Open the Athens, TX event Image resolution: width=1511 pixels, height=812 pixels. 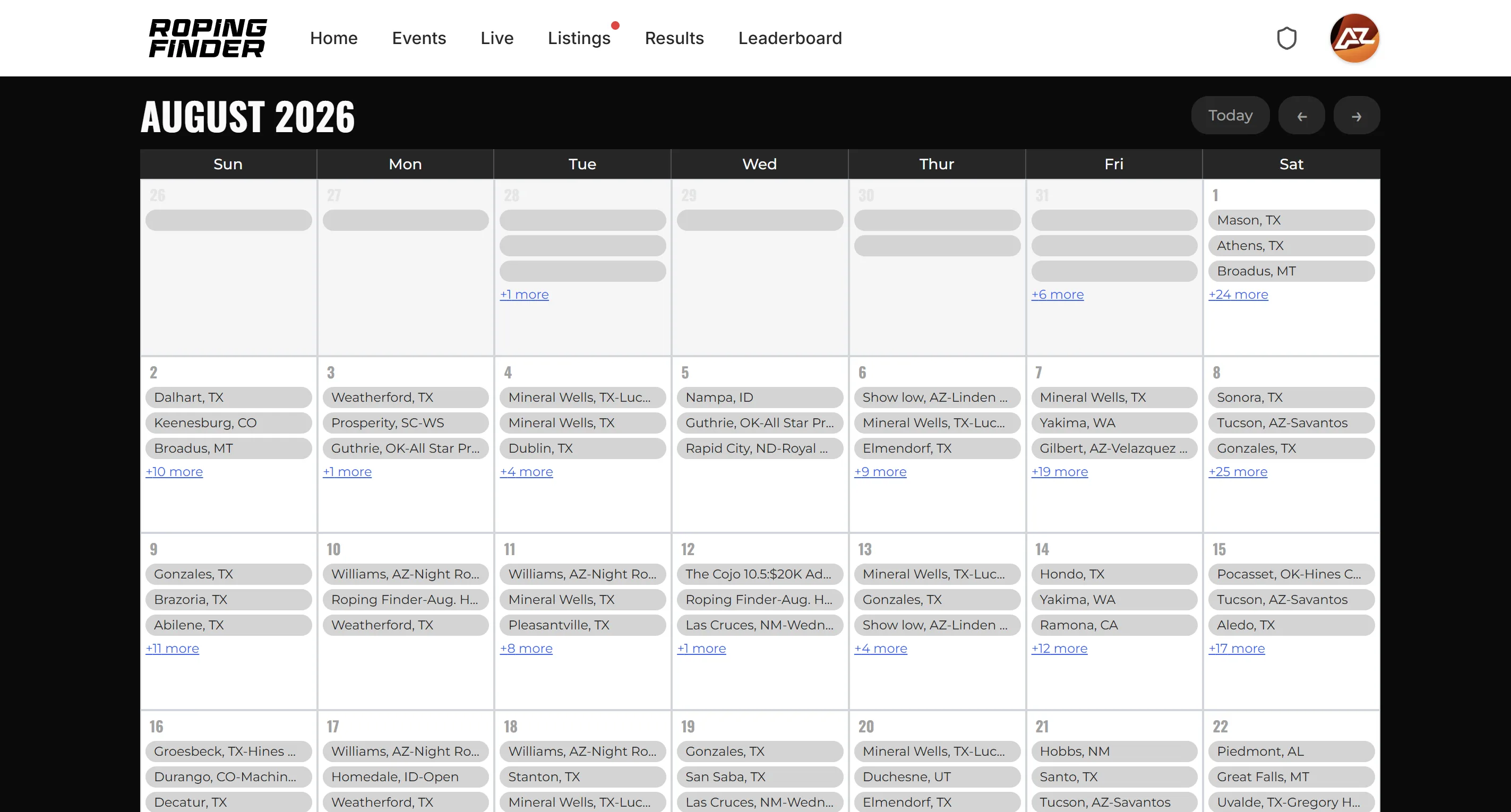point(1291,246)
